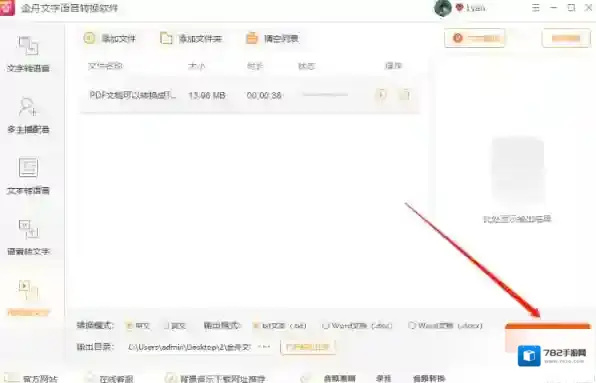Open the hamburger menu in the title bar
This screenshot has width=596, height=383.
click(x=536, y=8)
